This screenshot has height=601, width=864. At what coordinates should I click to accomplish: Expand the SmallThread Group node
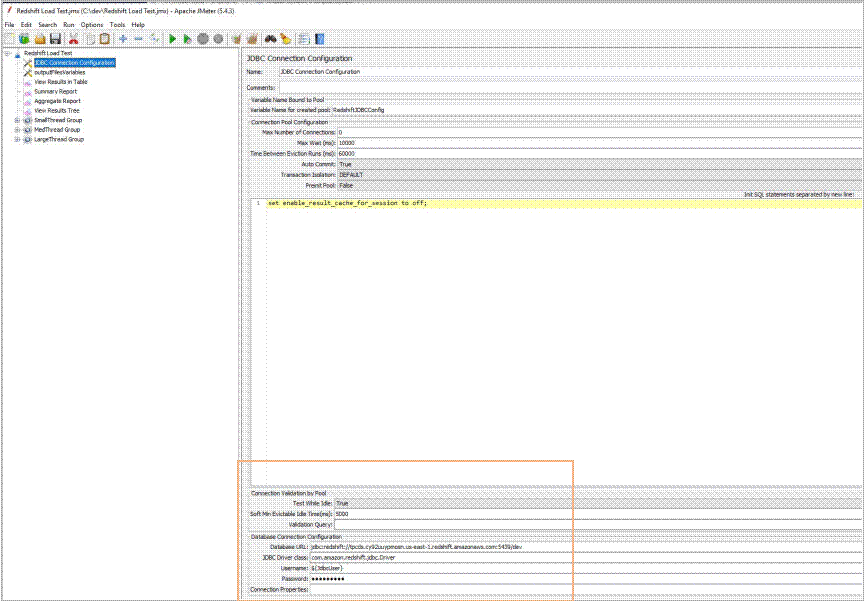click(x=17, y=120)
